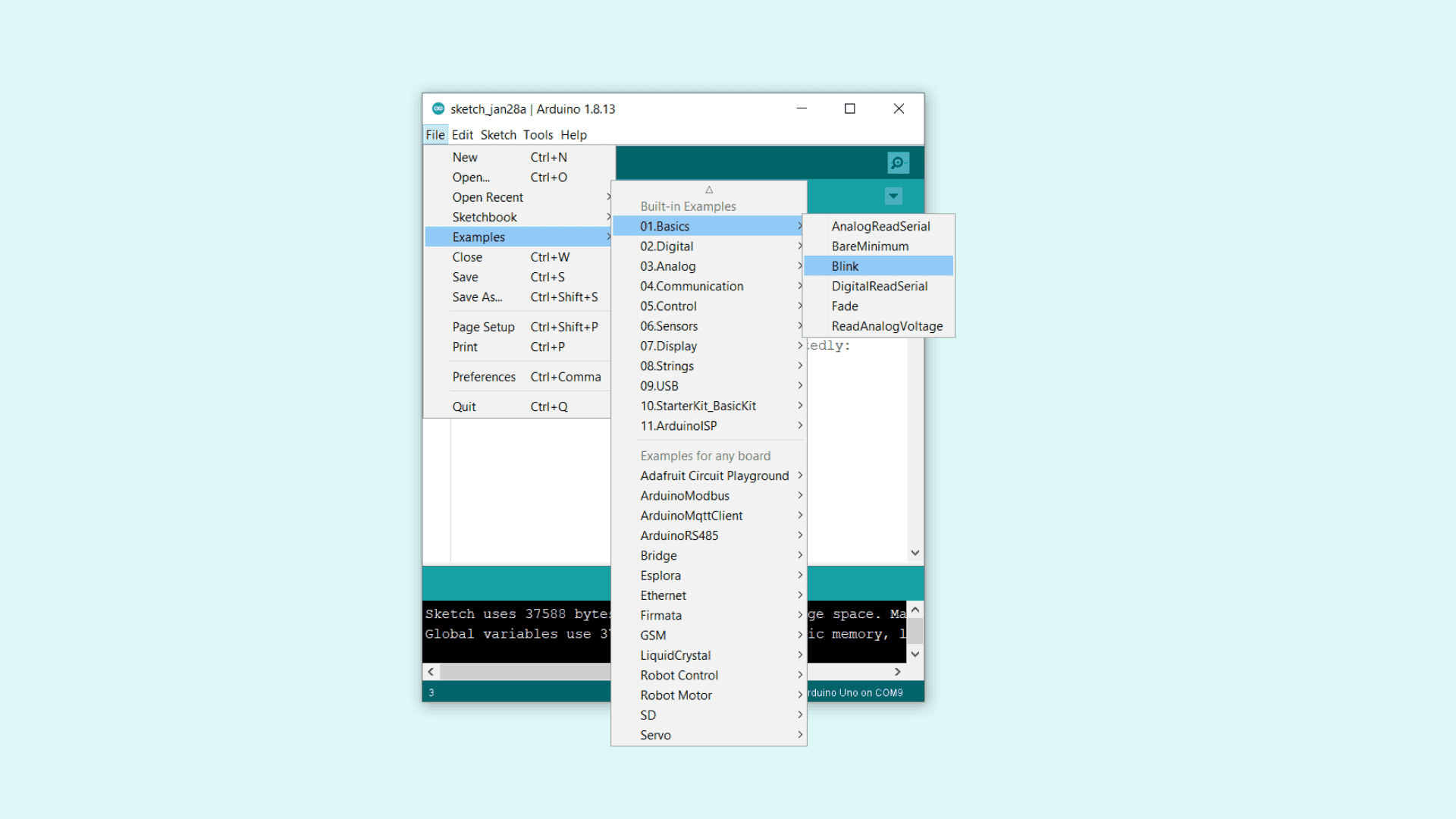Open the Serial Monitor magnifier icon
This screenshot has width=1456, height=819.
pos(898,162)
